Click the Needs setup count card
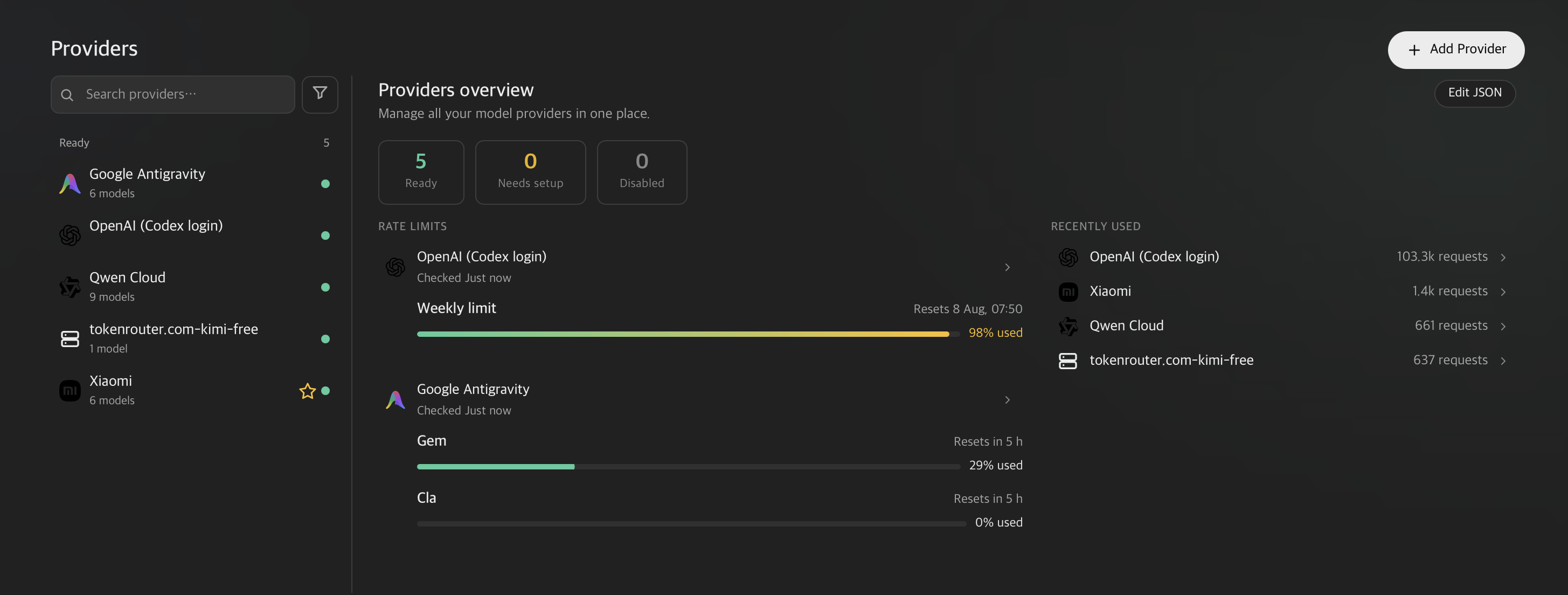This screenshot has height=595, width=1568. point(530,172)
